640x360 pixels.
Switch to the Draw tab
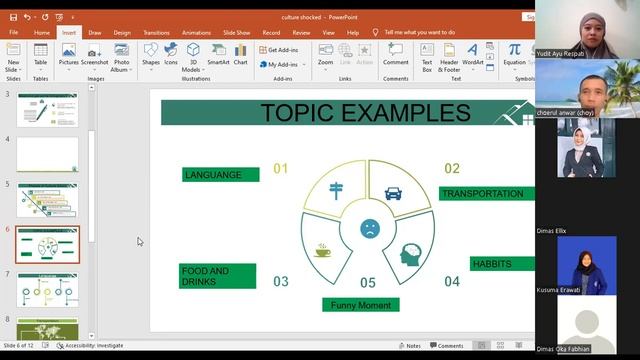tap(95, 32)
